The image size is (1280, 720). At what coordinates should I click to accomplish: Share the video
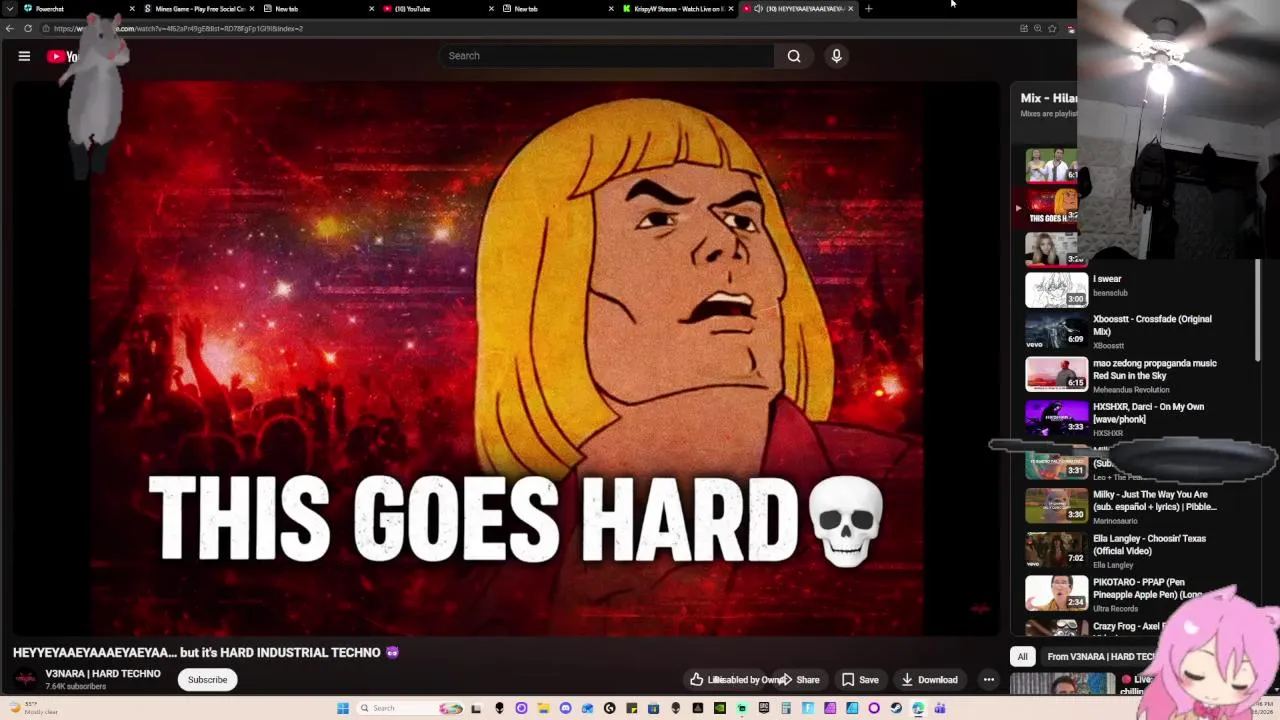tap(799, 680)
